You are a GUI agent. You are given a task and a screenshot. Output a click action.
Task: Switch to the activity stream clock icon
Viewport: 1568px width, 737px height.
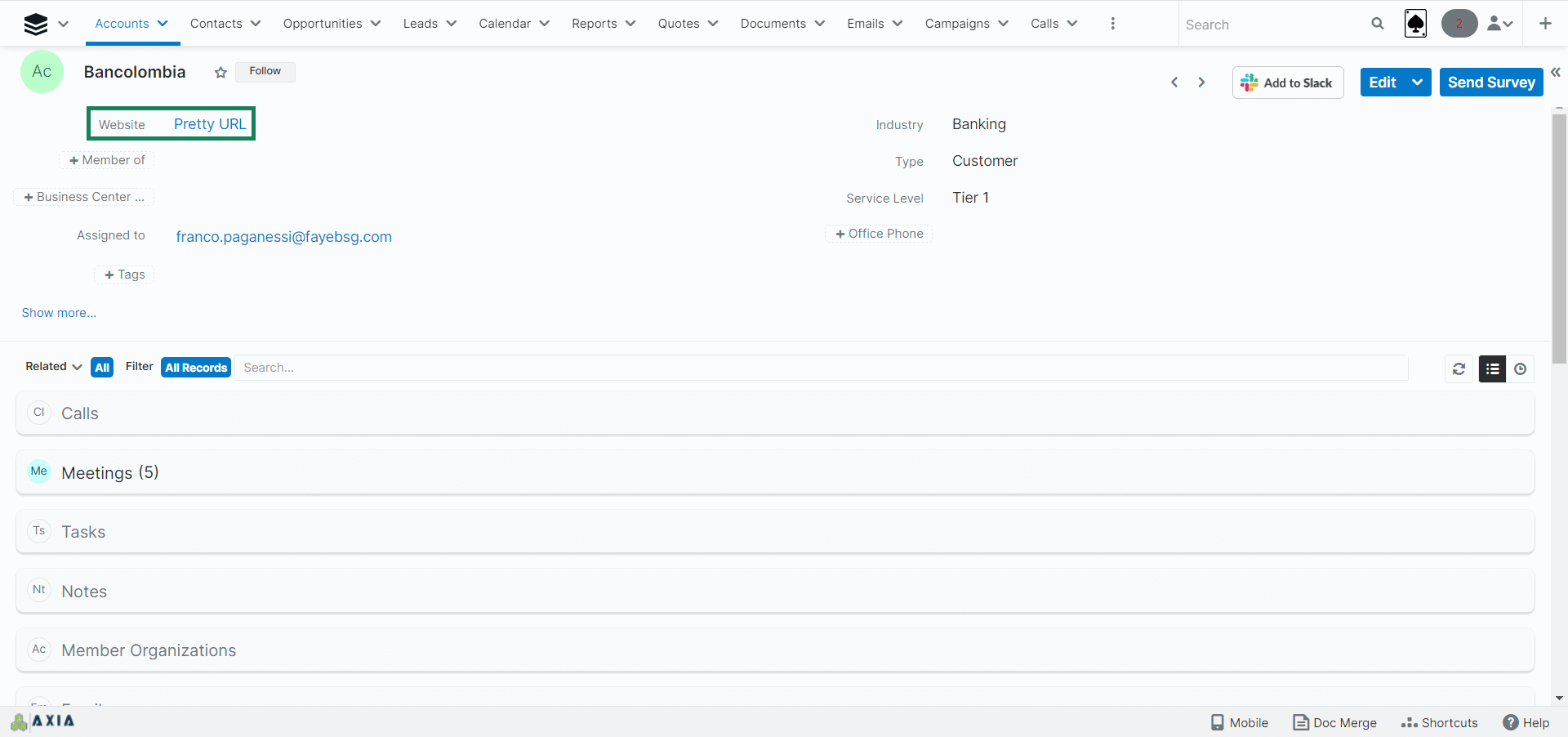pos(1520,369)
